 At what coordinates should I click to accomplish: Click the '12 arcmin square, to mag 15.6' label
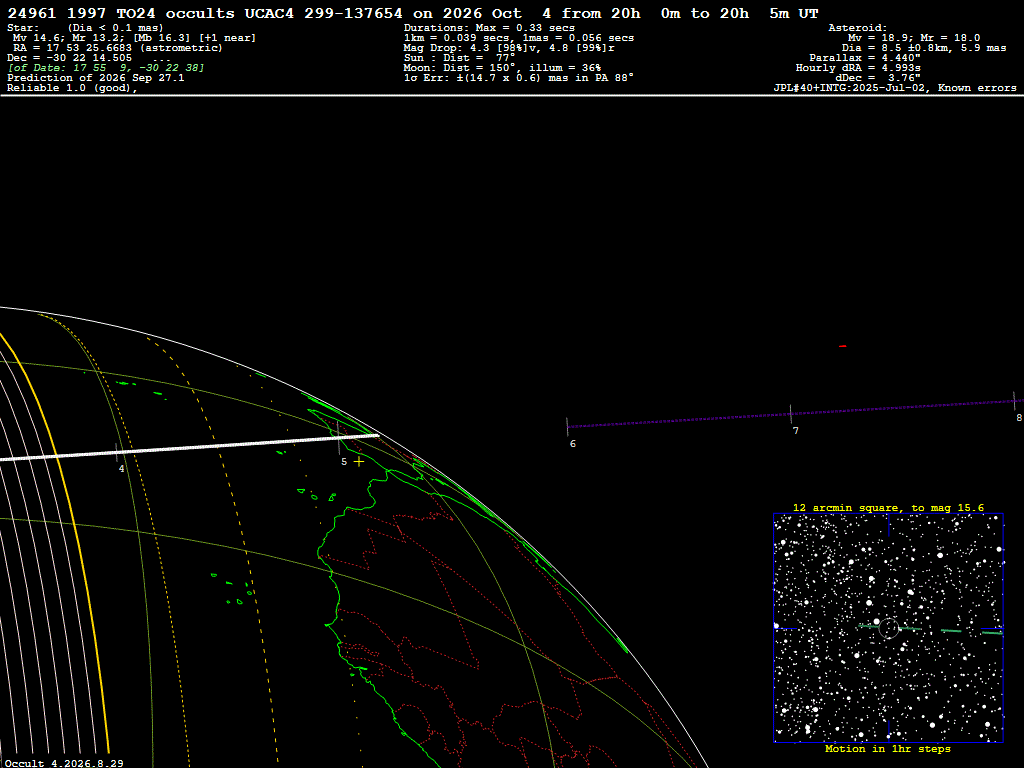click(x=888, y=507)
